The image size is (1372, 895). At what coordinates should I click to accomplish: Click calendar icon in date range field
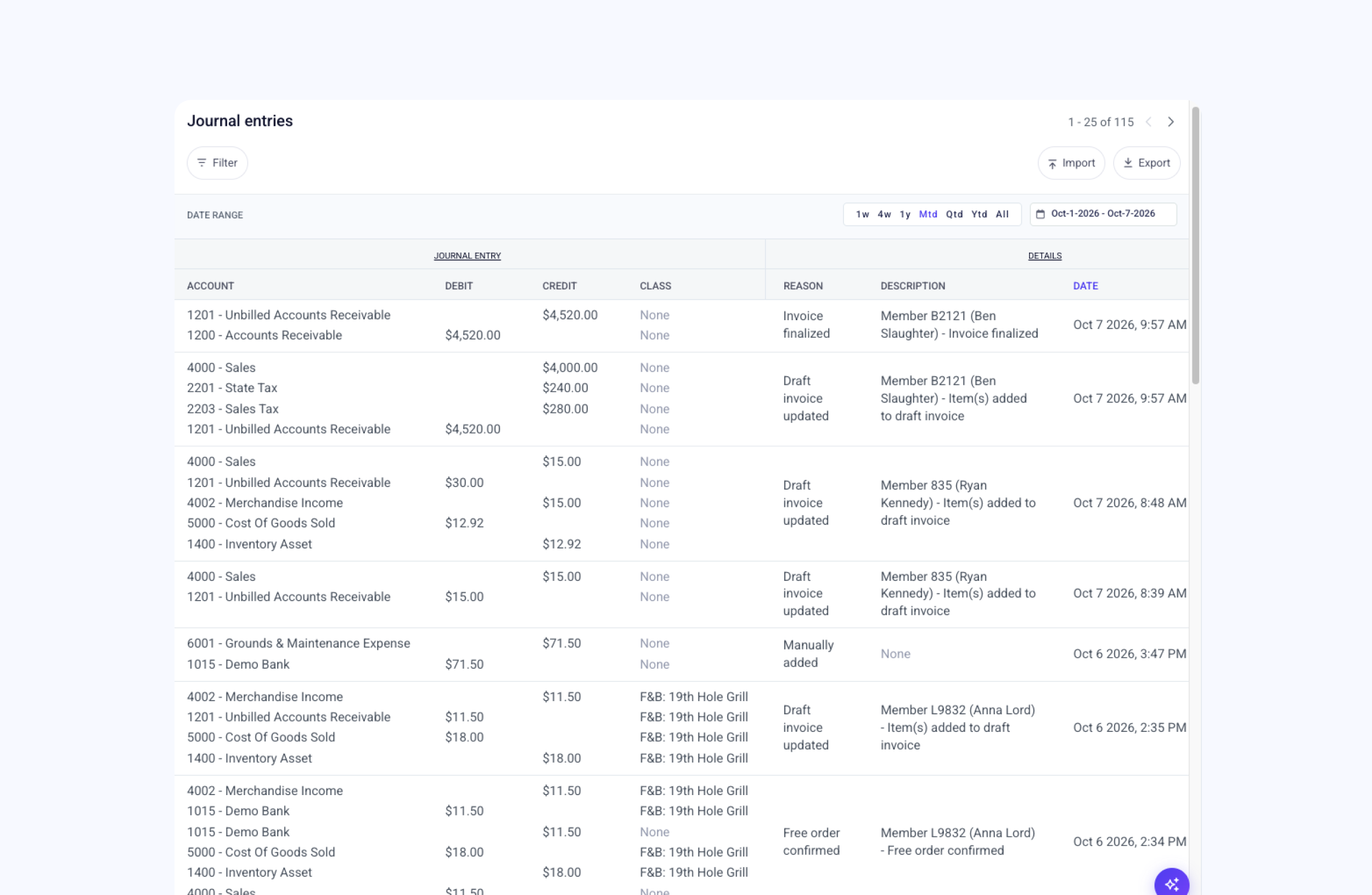pyautogui.click(x=1040, y=215)
